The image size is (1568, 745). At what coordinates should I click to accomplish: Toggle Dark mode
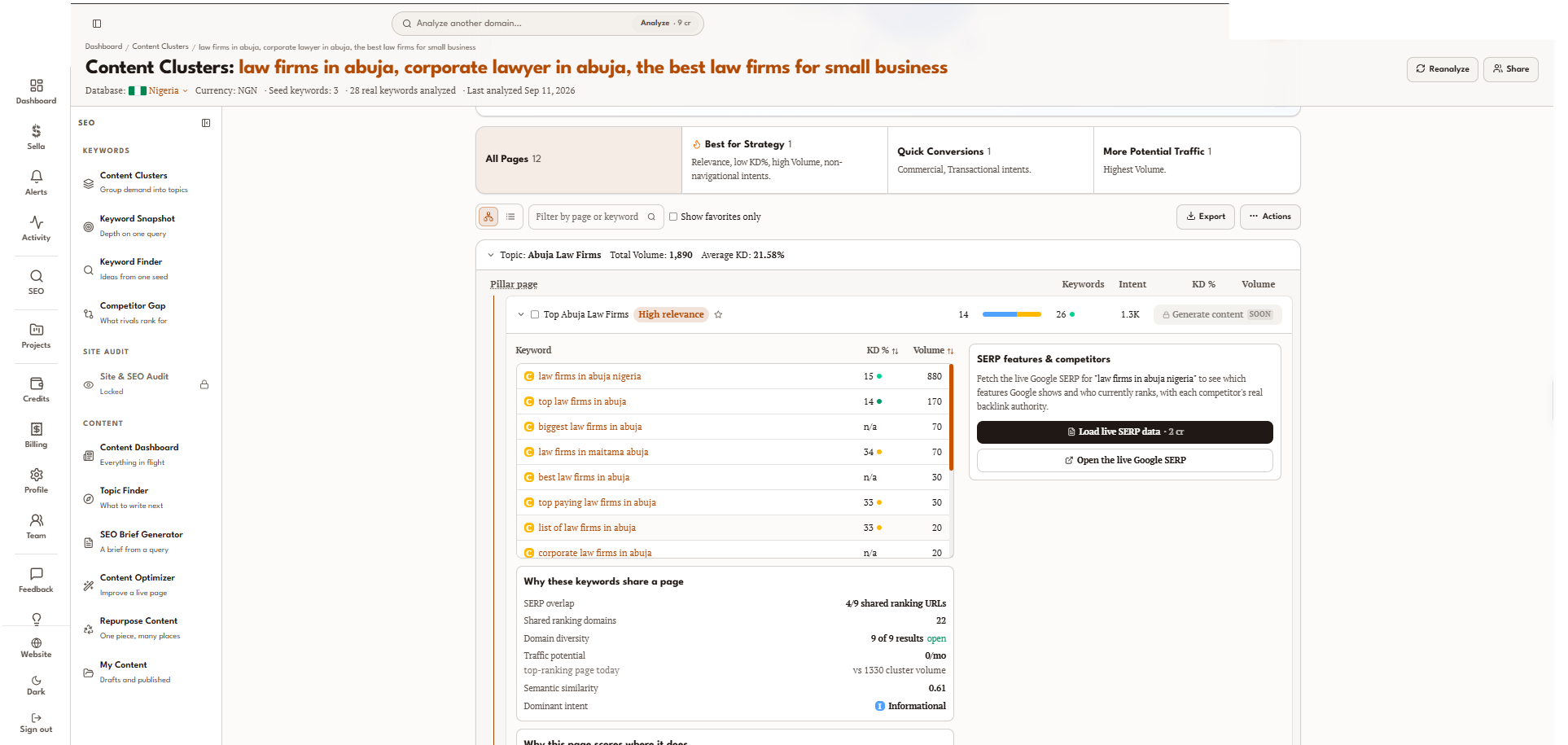pos(37,686)
